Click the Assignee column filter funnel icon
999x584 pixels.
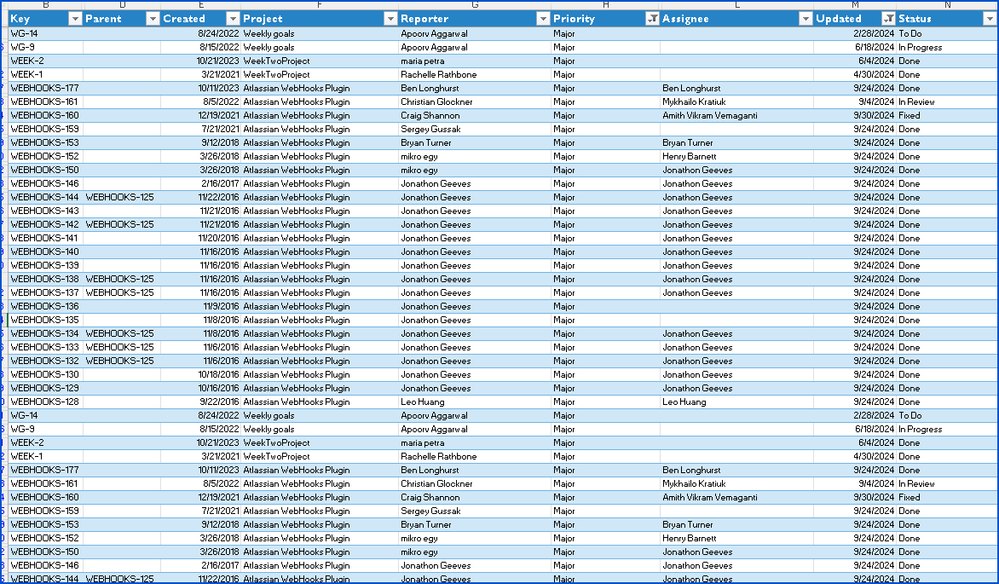(x=804, y=18)
